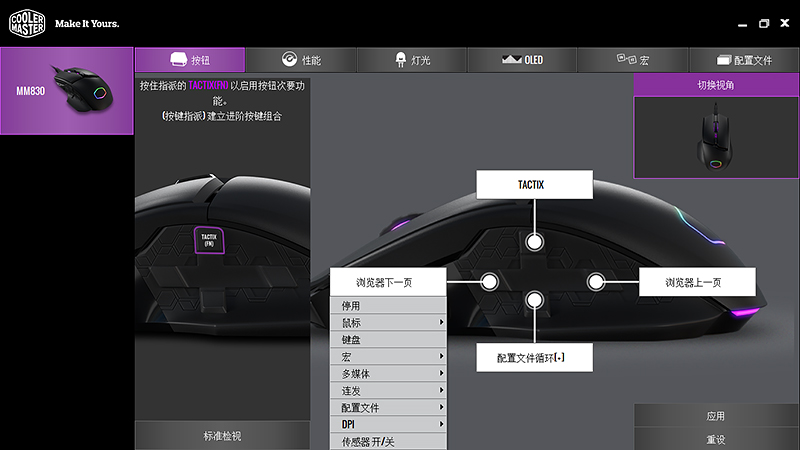This screenshot has width=800, height=450.
Task: Open the 浏览器上一页 assignment box
Action: [x=697, y=282]
